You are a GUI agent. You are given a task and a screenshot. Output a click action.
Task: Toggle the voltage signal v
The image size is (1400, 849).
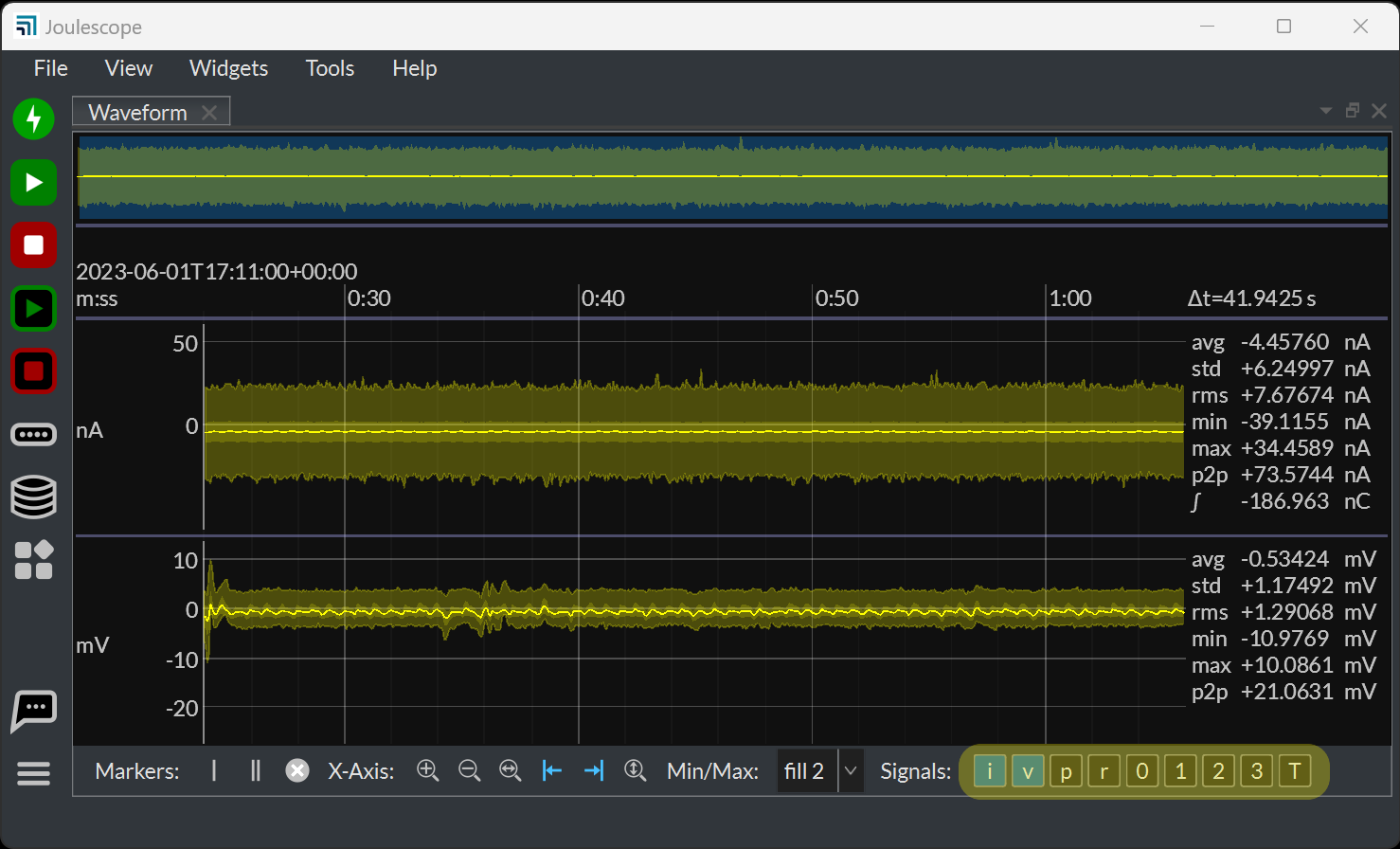pyautogui.click(x=1028, y=771)
